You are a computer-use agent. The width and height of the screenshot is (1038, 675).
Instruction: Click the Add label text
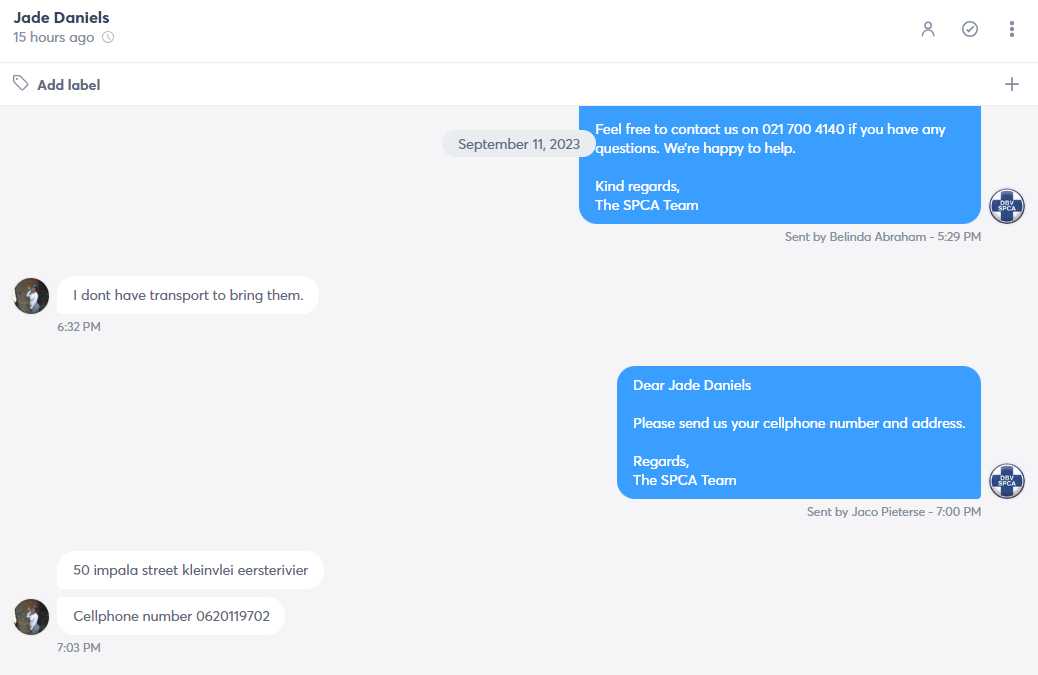point(69,85)
